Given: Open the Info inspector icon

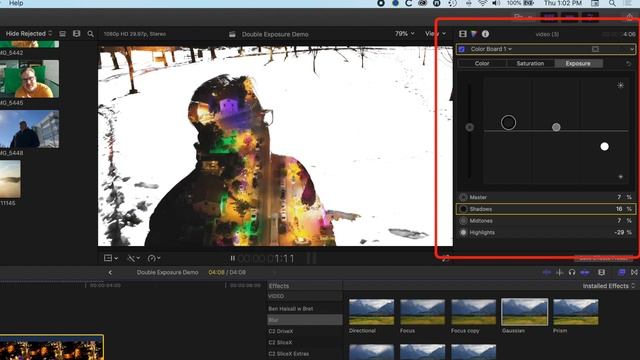Looking at the screenshot, I should pyautogui.click(x=485, y=34).
